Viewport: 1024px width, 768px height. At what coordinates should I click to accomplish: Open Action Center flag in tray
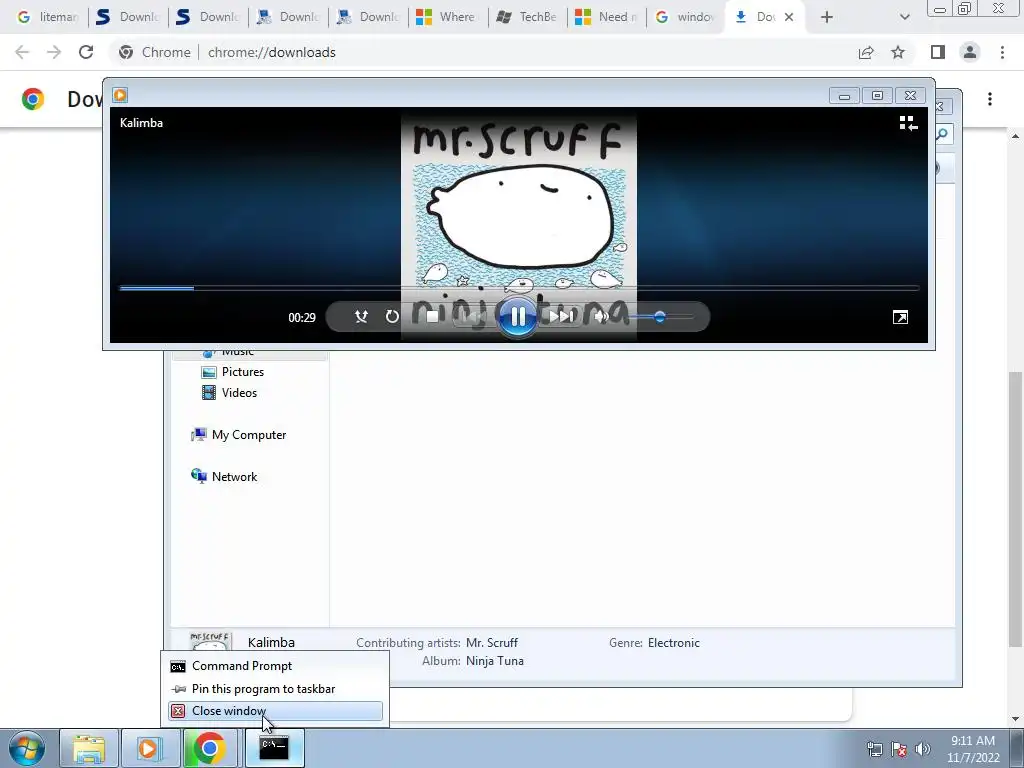899,749
